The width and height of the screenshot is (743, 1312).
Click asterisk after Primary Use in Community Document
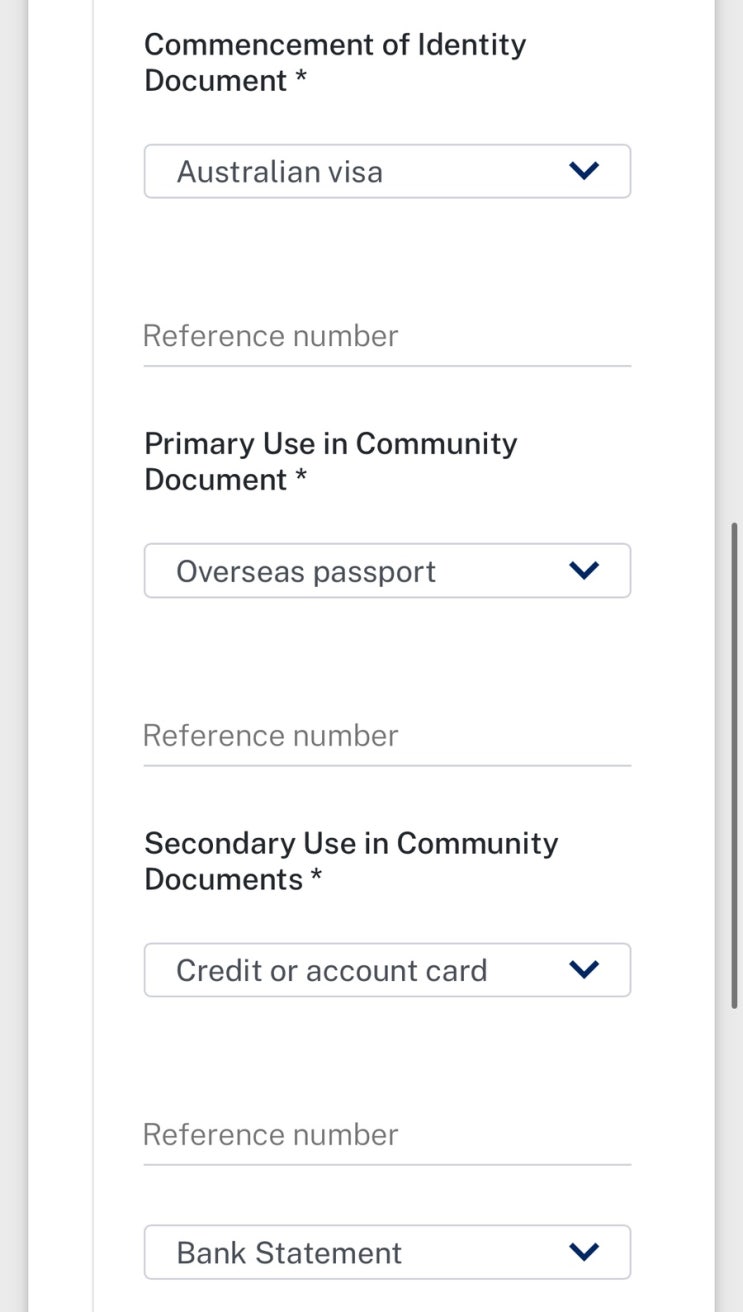300,480
